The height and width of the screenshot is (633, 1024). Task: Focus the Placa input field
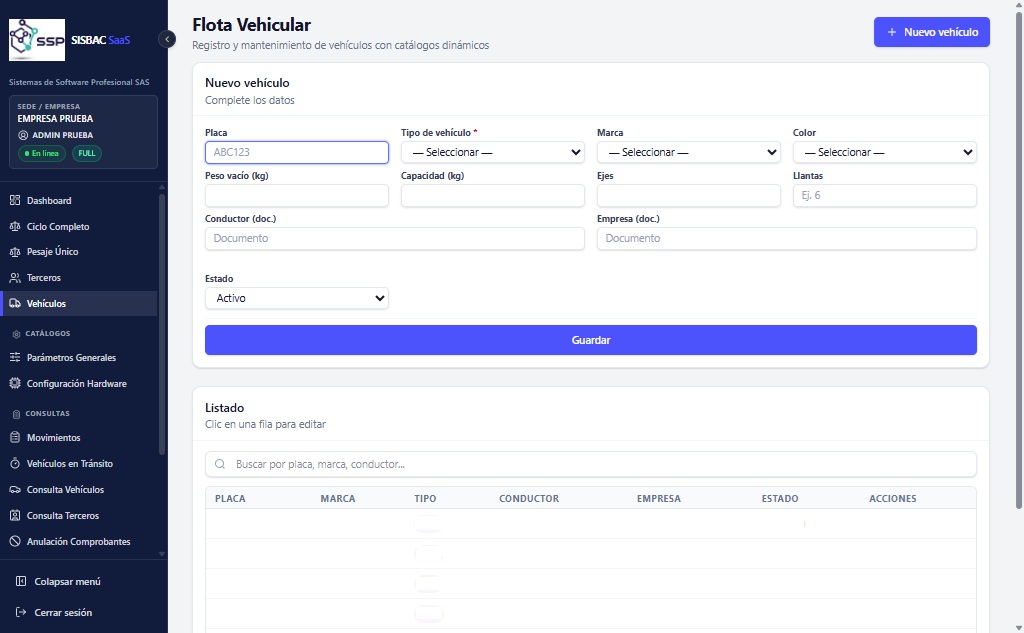(x=297, y=152)
